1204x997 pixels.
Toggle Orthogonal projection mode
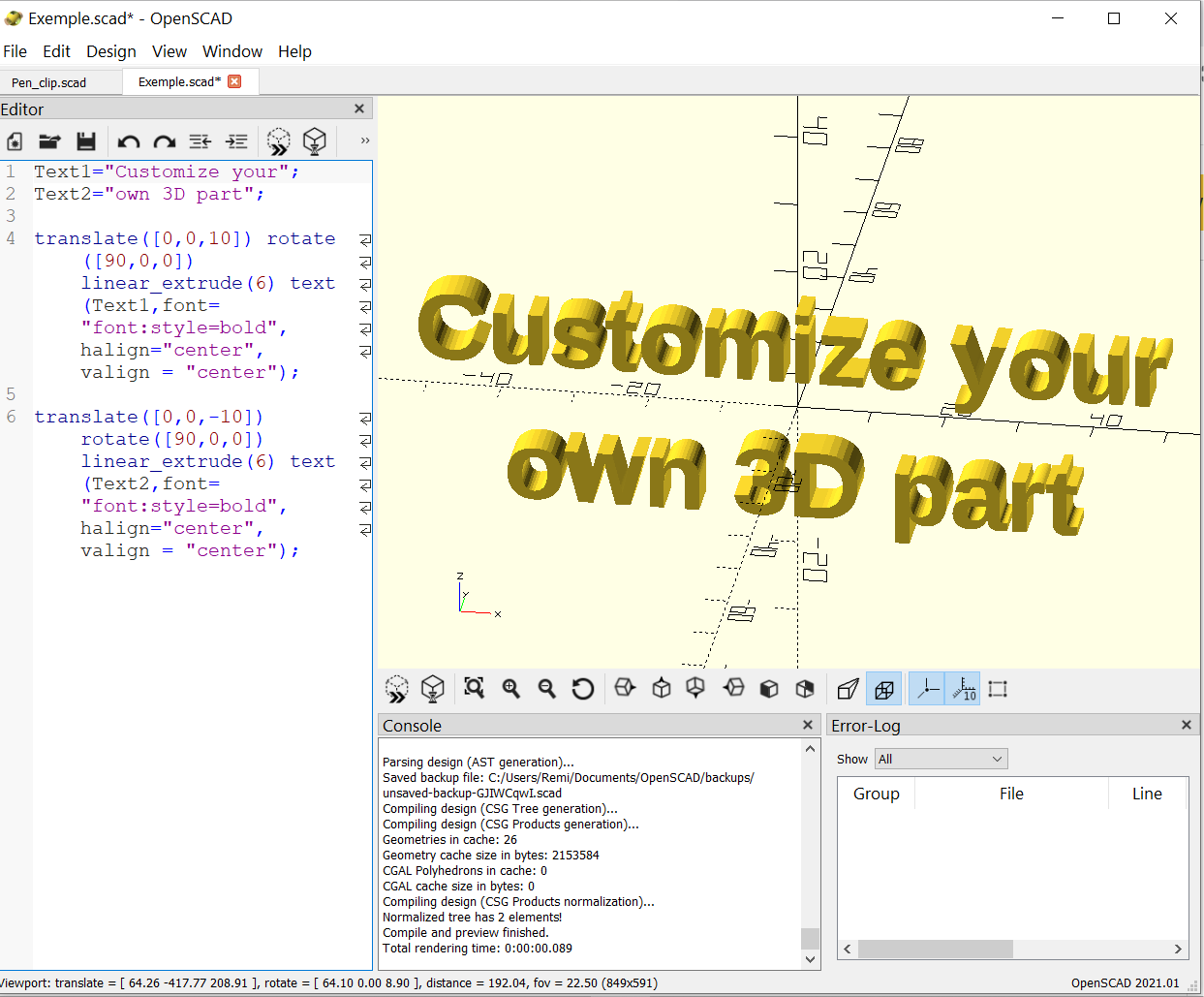pos(883,688)
